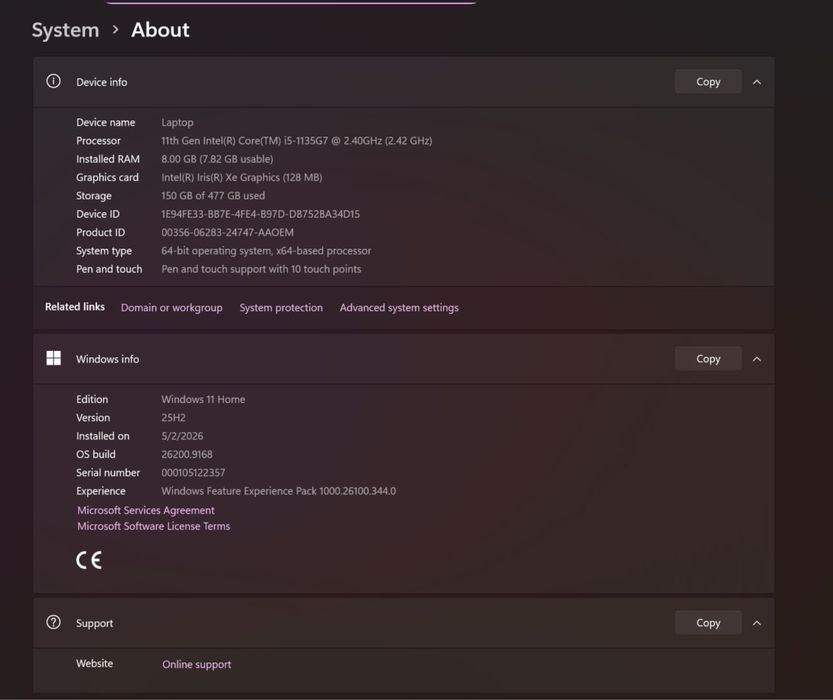Click the Serial number field label
Screen dimensions: 833x700
coord(108,473)
